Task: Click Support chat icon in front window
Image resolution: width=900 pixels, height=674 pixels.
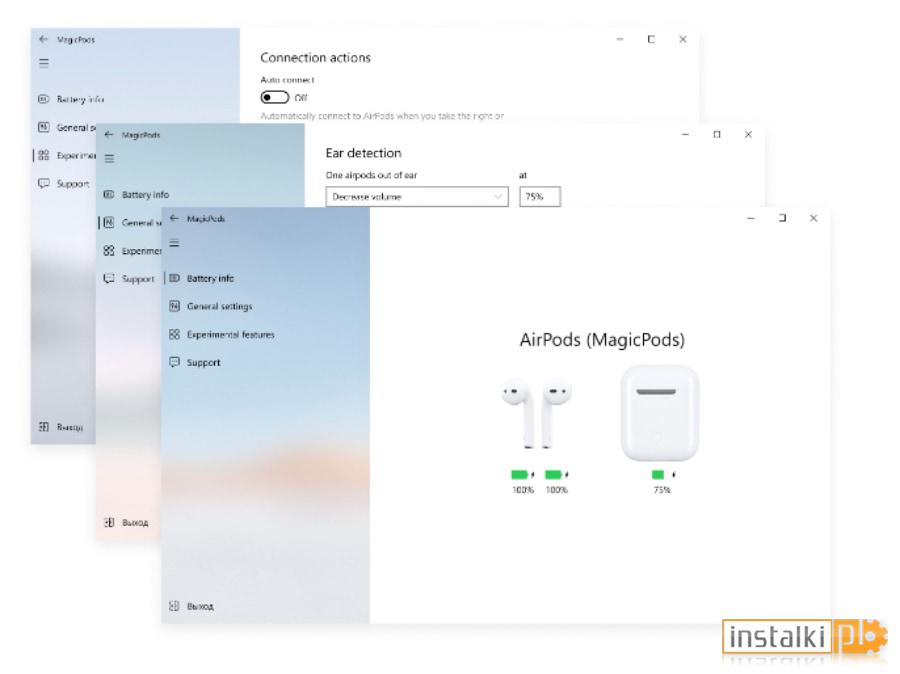Action: 174,362
